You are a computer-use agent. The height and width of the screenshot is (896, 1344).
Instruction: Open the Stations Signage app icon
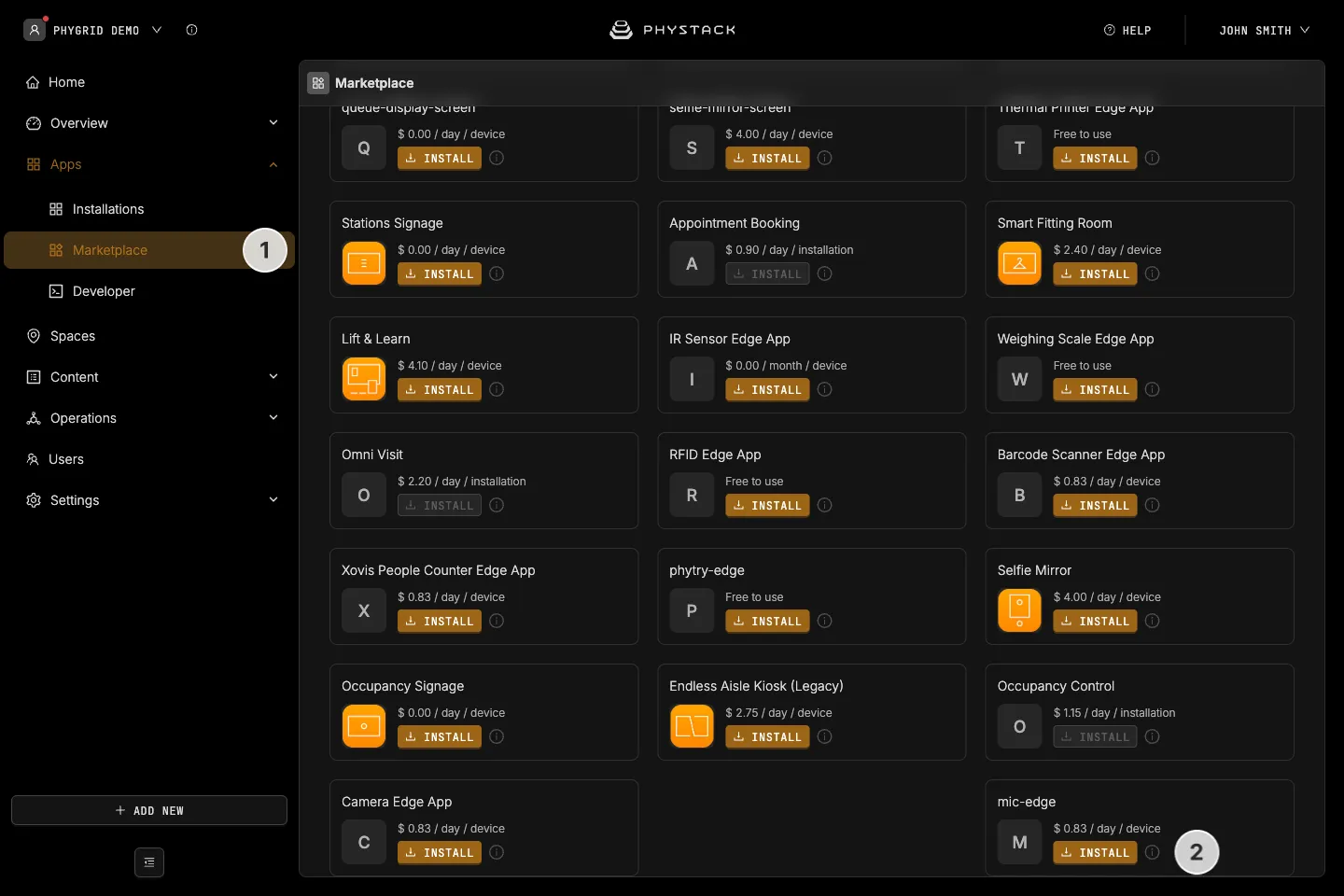(x=364, y=263)
